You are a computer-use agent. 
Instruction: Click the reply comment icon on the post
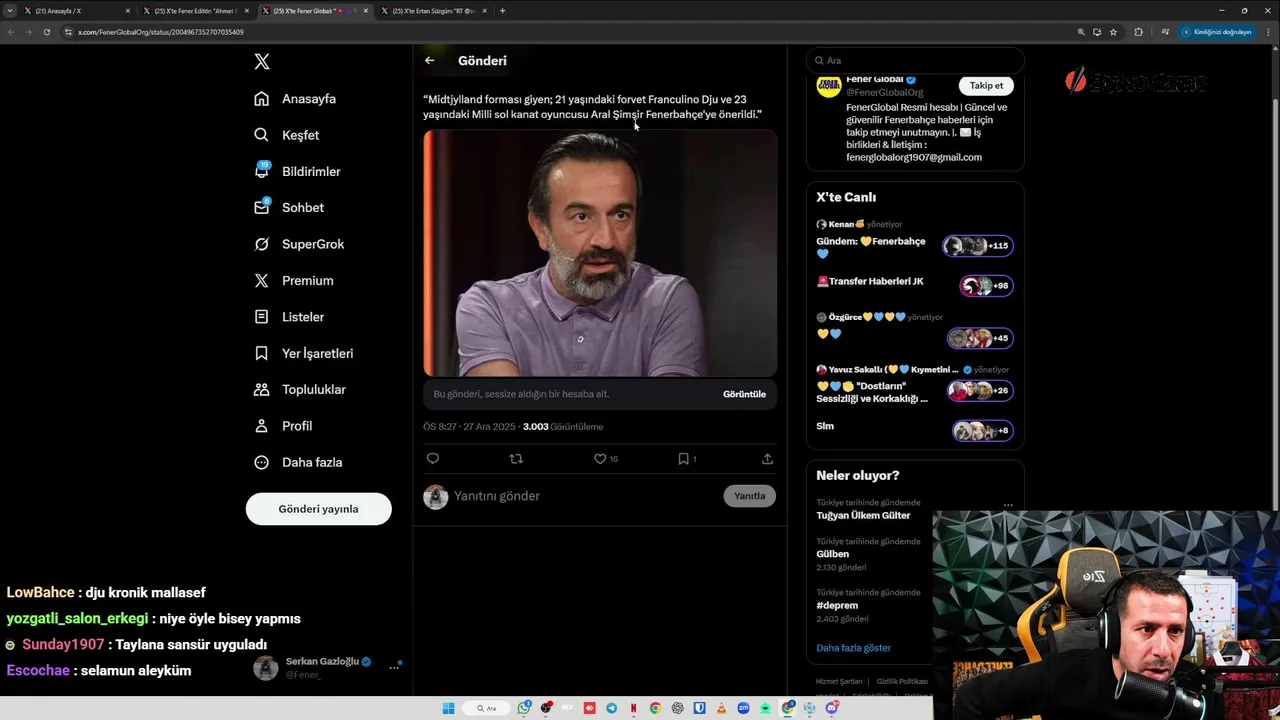433,459
